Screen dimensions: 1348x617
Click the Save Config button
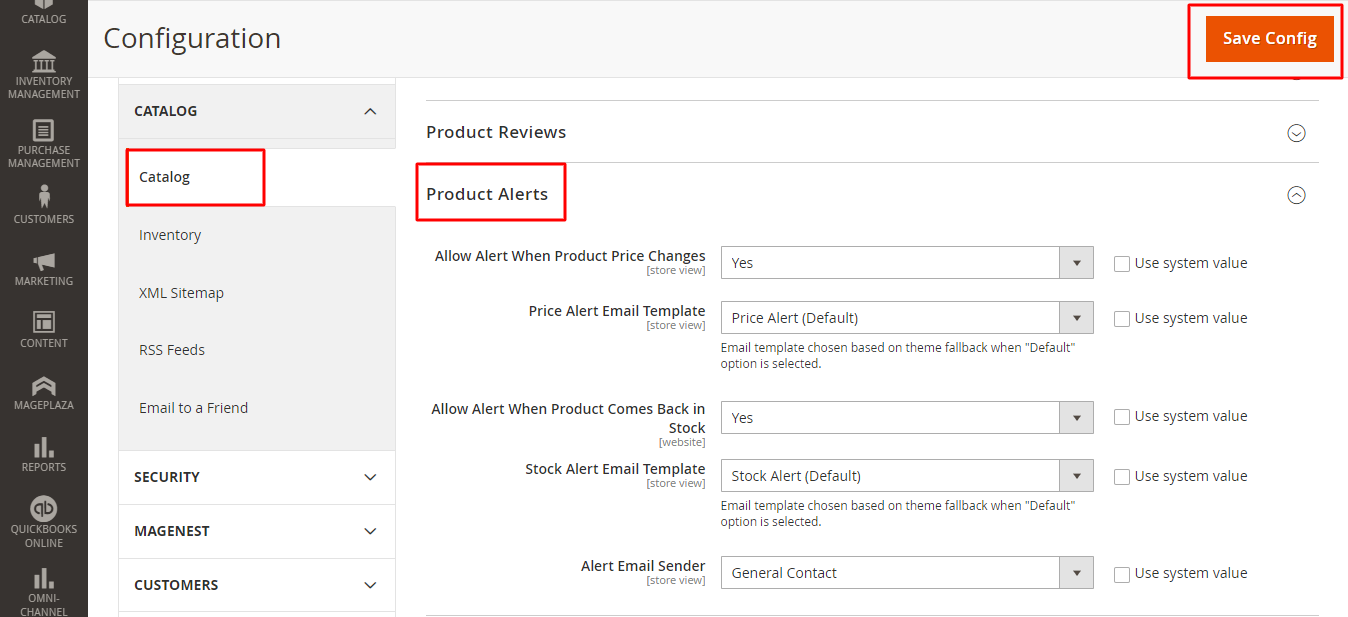click(1269, 39)
